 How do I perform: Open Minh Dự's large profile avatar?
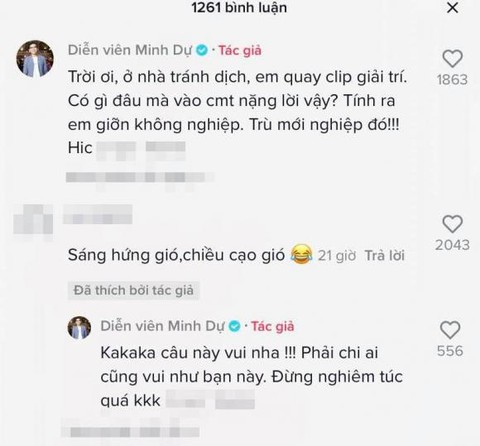click(x=35, y=59)
